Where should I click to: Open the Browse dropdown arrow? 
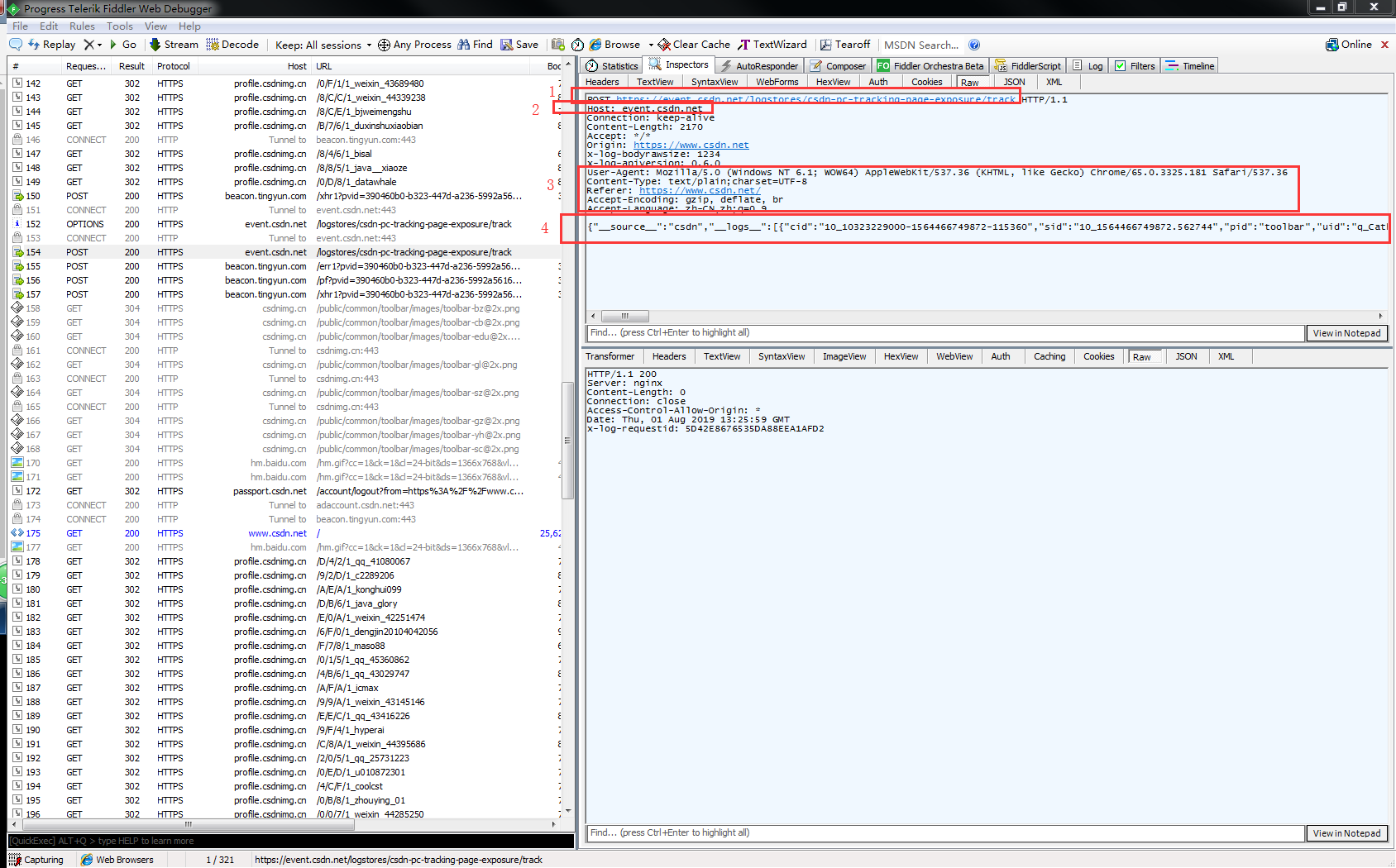(x=651, y=45)
